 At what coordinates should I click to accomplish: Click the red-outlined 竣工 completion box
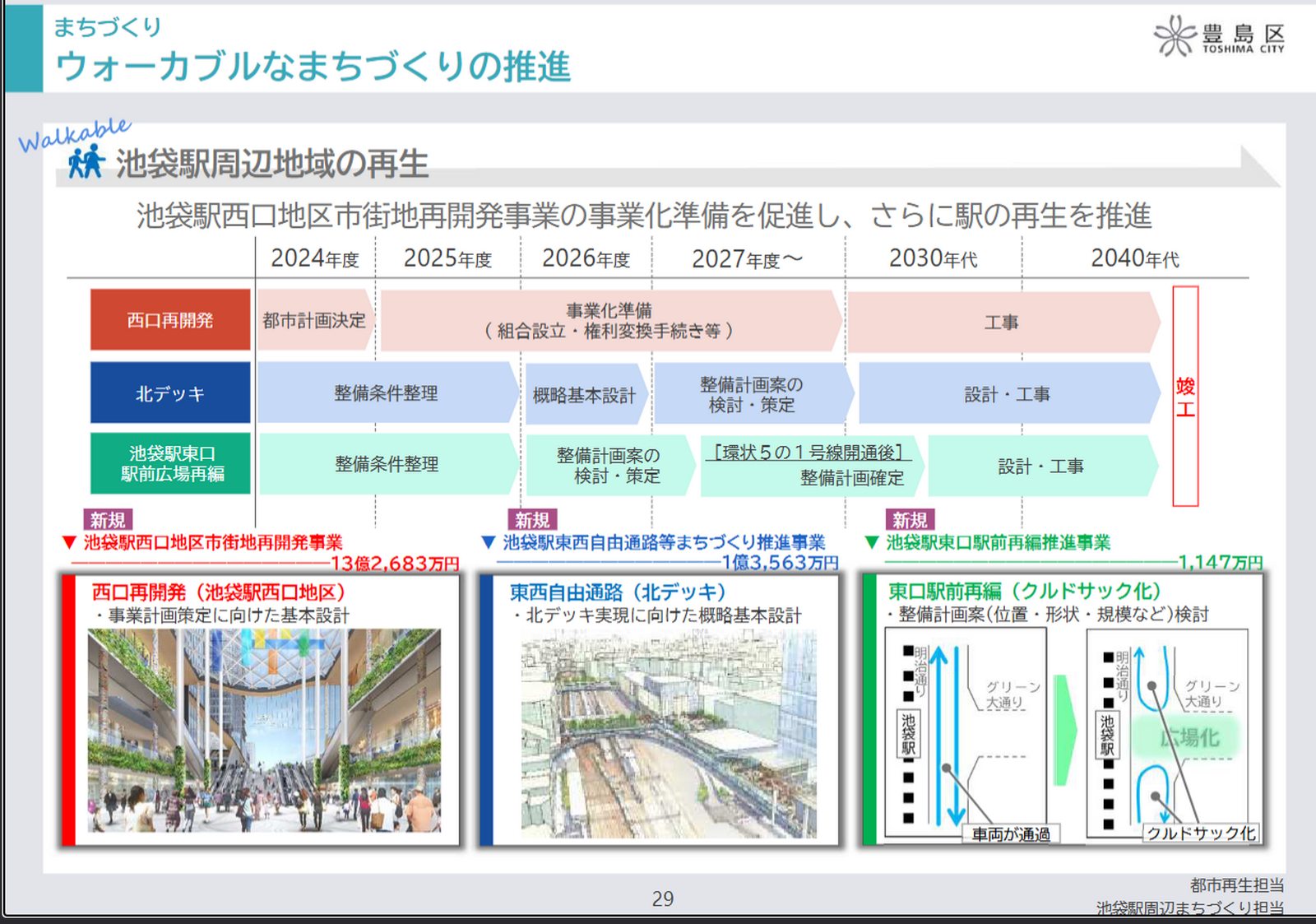(1184, 396)
